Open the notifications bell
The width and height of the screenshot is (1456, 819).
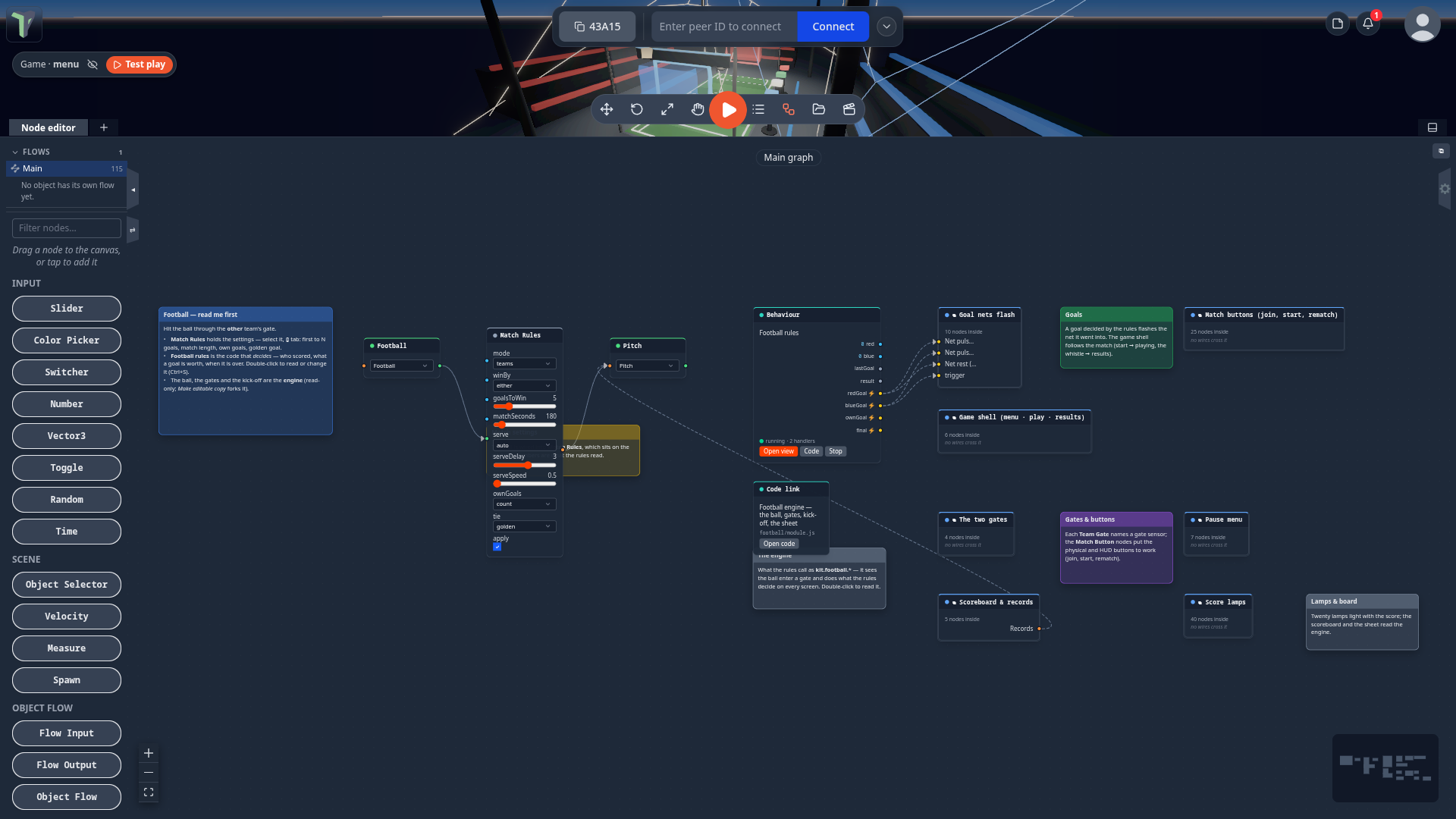1368,24
